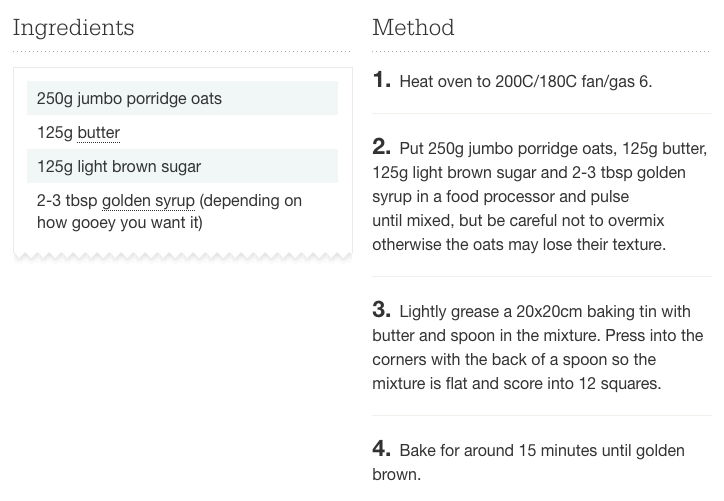This screenshot has width=724, height=501.
Task: Click the 'Heat oven to 200C/180C fan/gas 6' instruction
Action: point(525,82)
